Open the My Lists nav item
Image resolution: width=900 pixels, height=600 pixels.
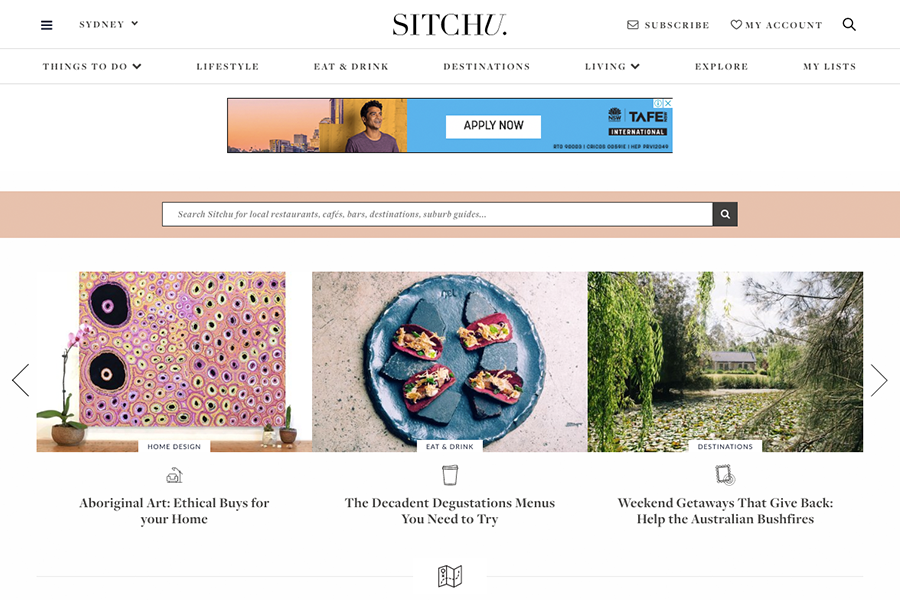point(829,67)
